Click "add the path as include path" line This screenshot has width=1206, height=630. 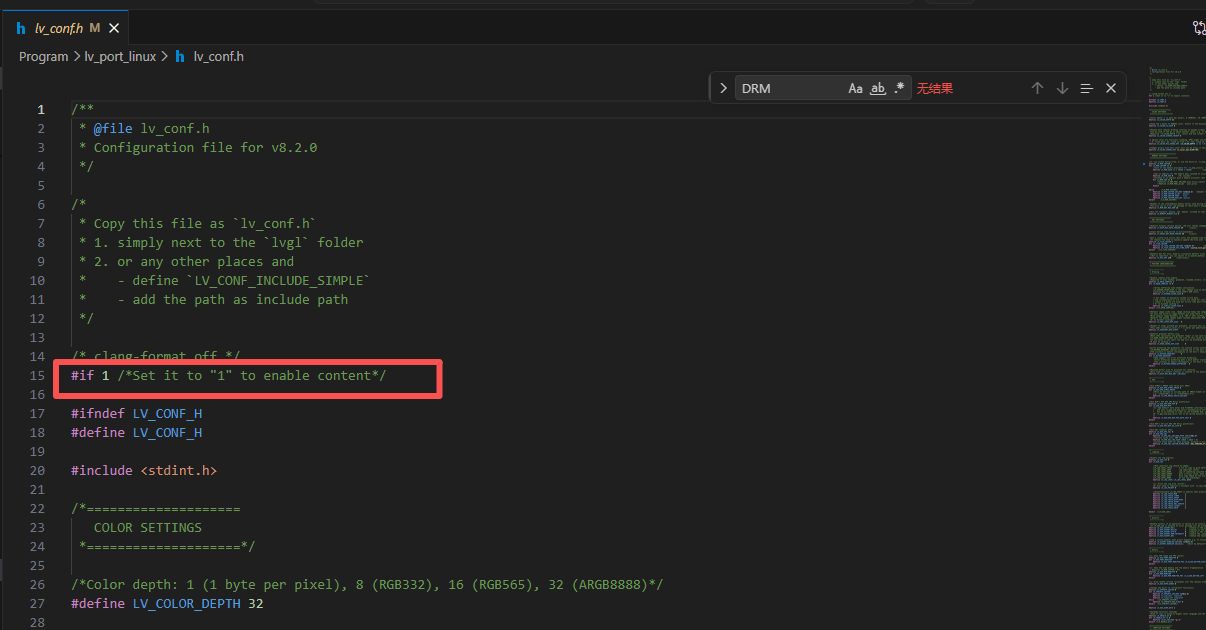213,299
